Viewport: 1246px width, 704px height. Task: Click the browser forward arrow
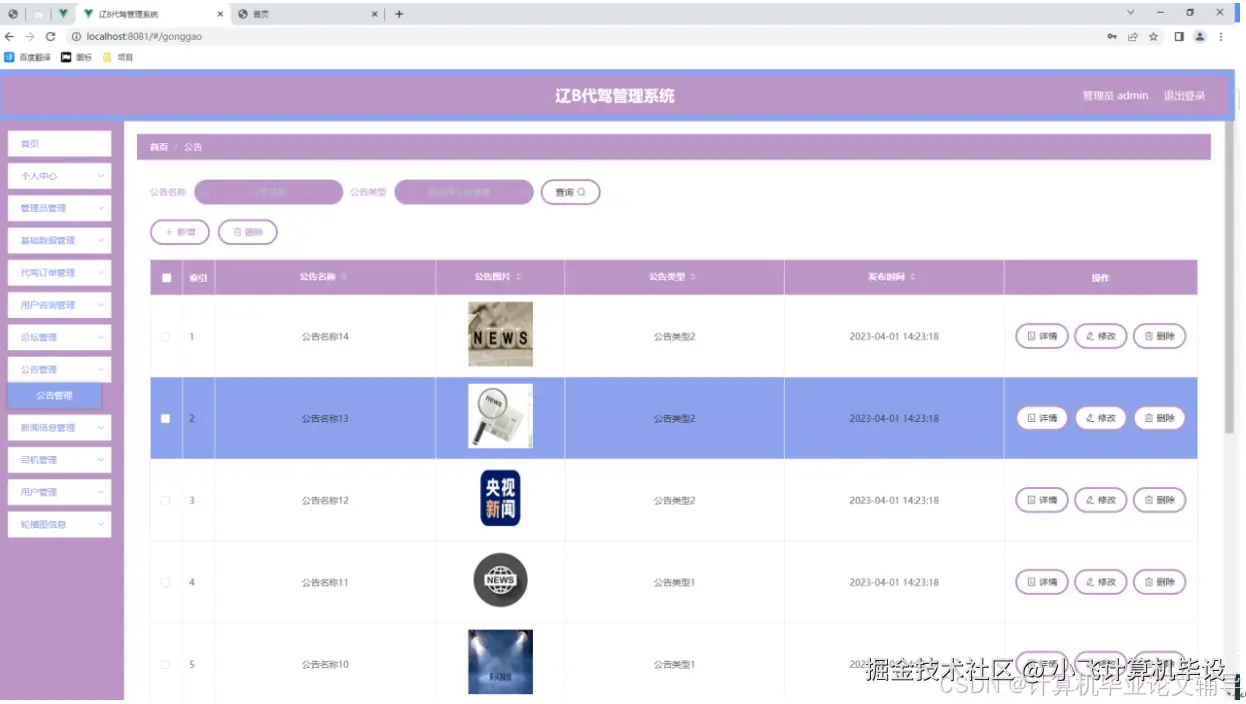click(x=30, y=36)
